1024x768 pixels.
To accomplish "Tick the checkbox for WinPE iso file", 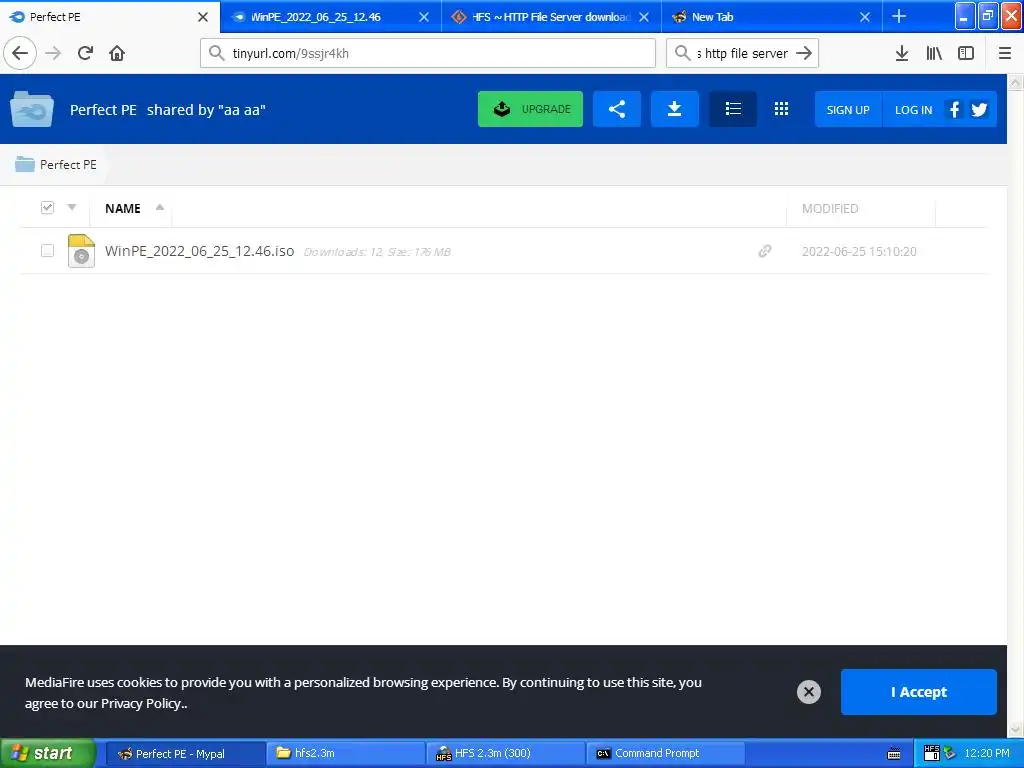I will coord(47,251).
